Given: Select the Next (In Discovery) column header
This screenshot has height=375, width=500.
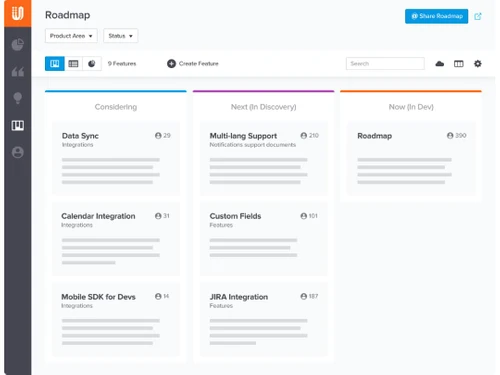Looking at the screenshot, I should tap(263, 107).
